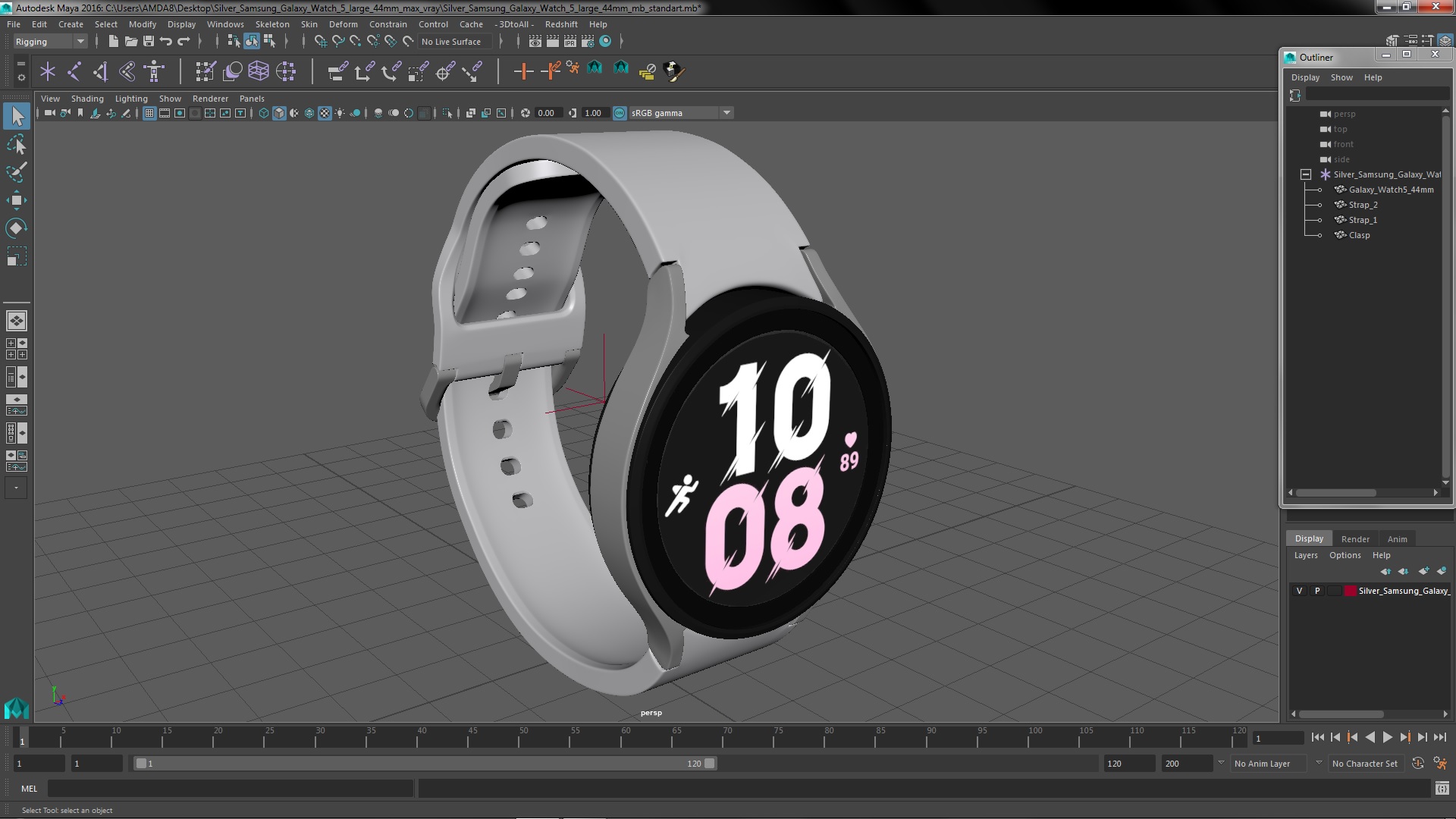
Task: Select Clasp in the Outliner
Action: [1359, 235]
